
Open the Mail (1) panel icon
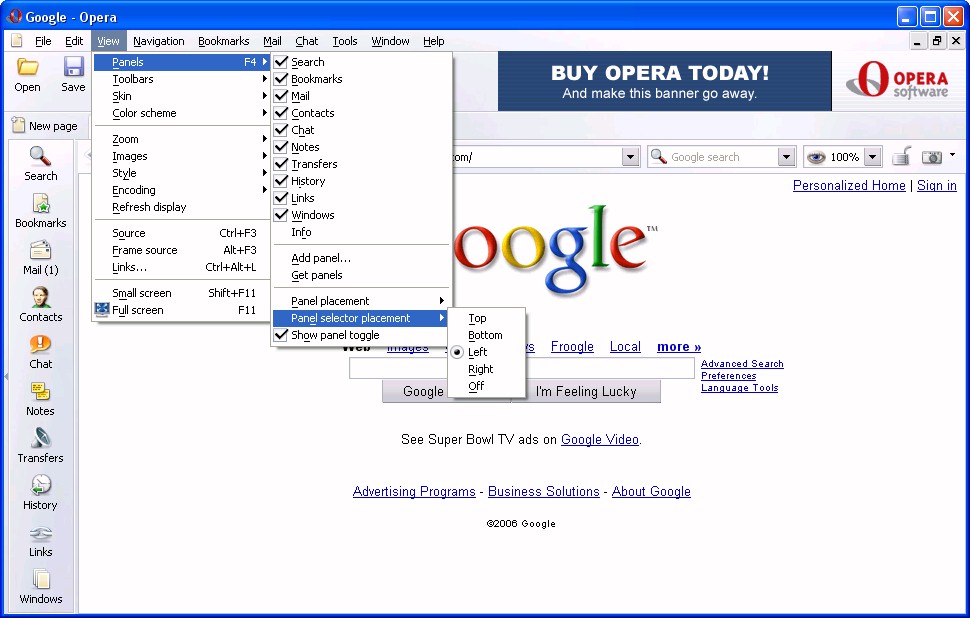tap(40, 258)
